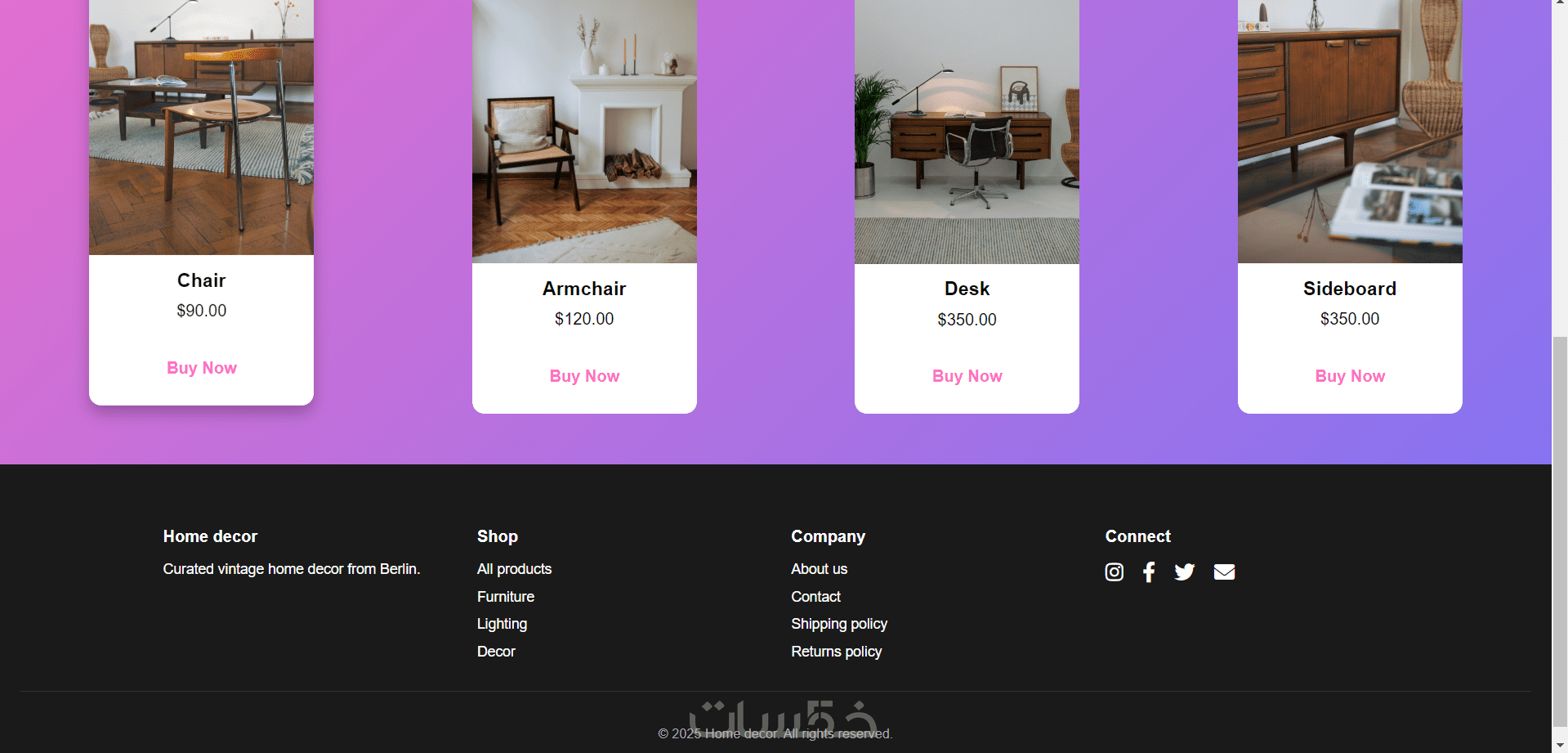
Task: View the Returns policy link
Action: (x=836, y=652)
